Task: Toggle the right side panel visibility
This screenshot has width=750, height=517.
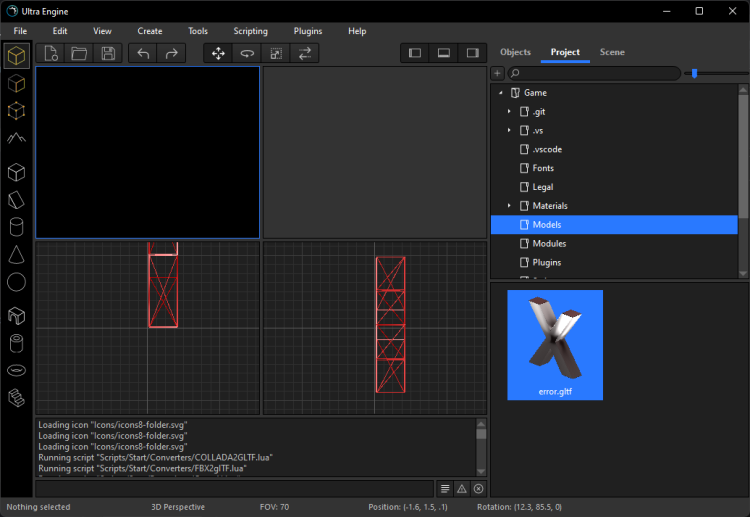Action: pyautogui.click(x=472, y=53)
